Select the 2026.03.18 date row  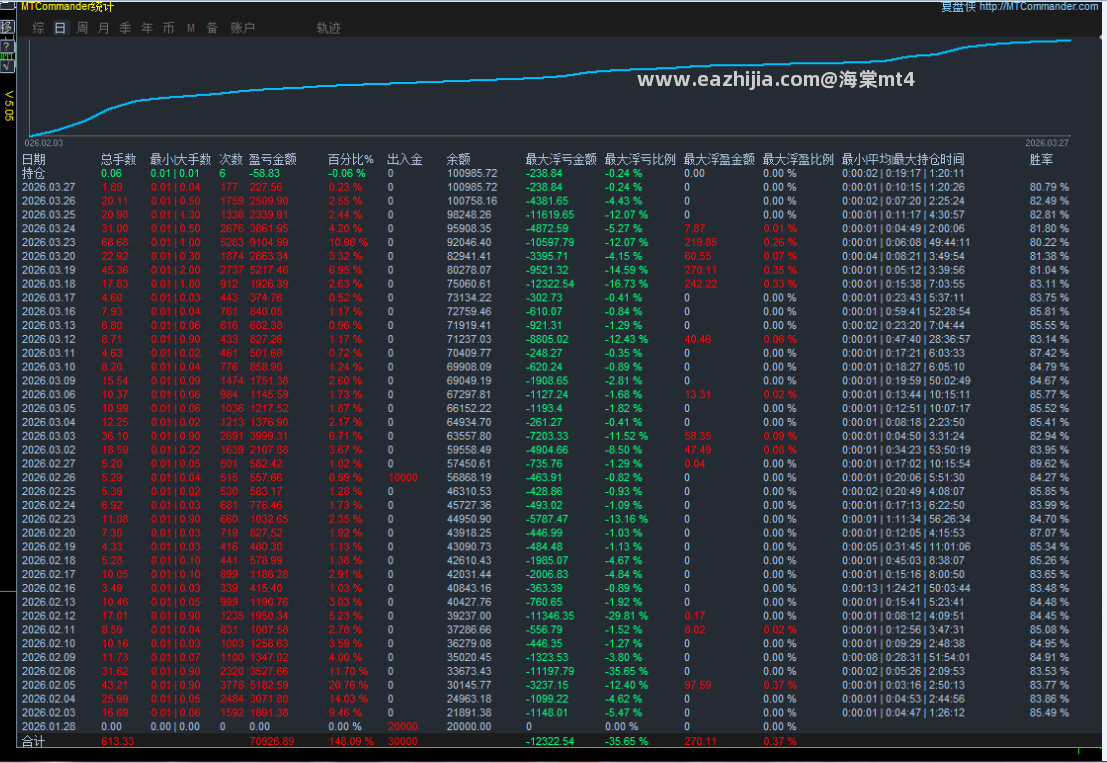48,284
